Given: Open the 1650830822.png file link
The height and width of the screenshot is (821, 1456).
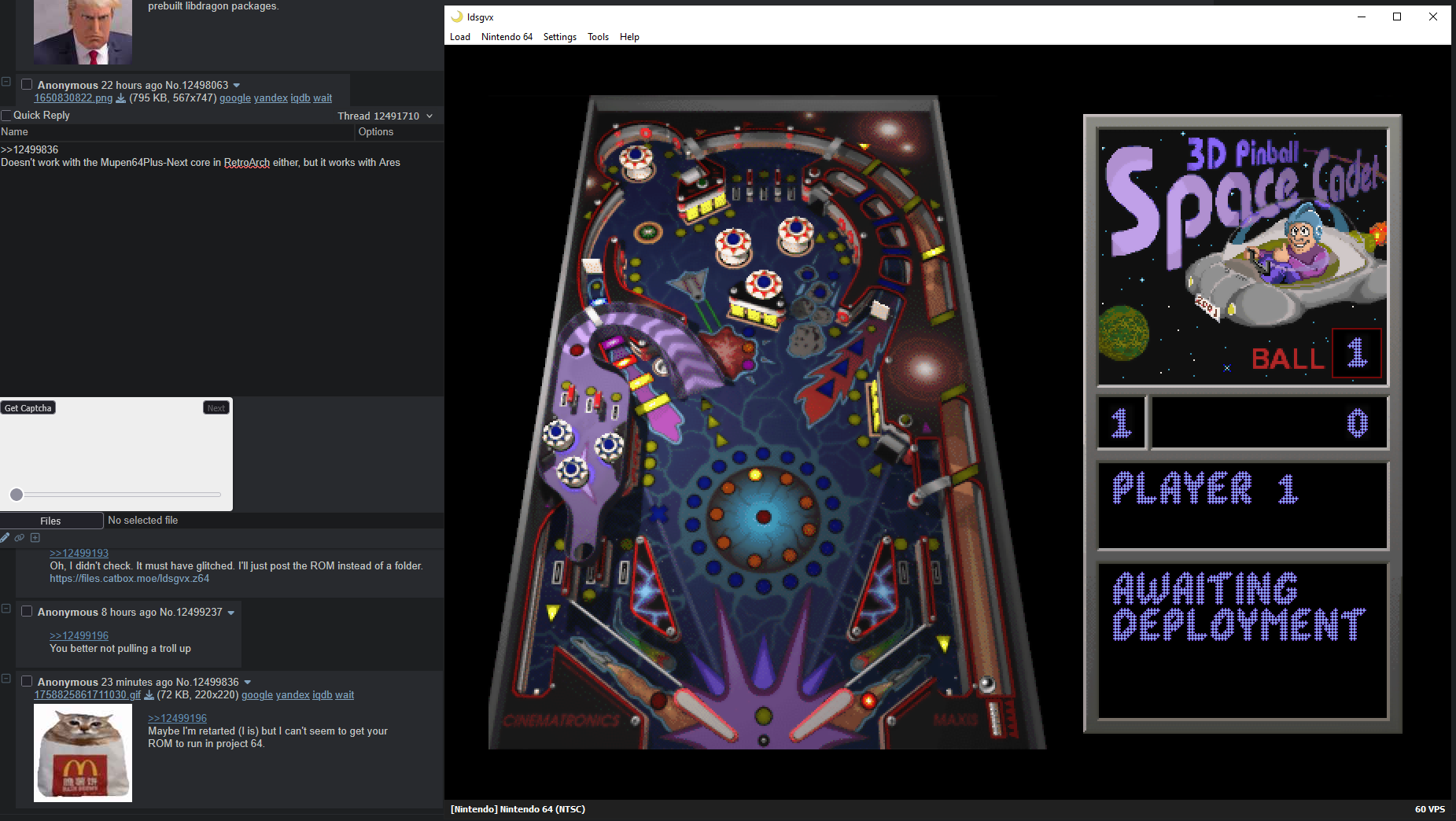Looking at the screenshot, I should [73, 98].
